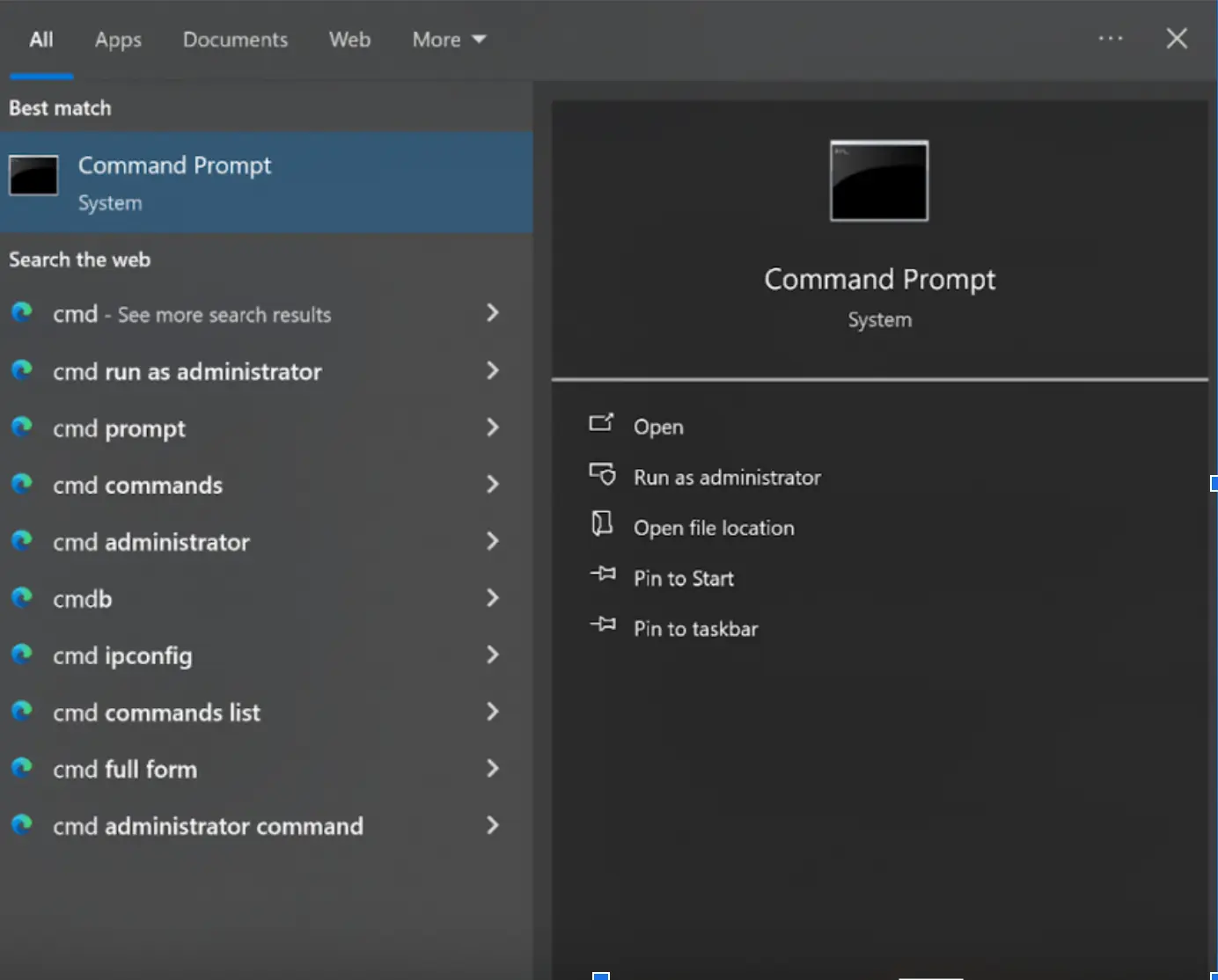Expand chevron for 'cmd prompt'
This screenshot has width=1218, height=980.
[493, 428]
